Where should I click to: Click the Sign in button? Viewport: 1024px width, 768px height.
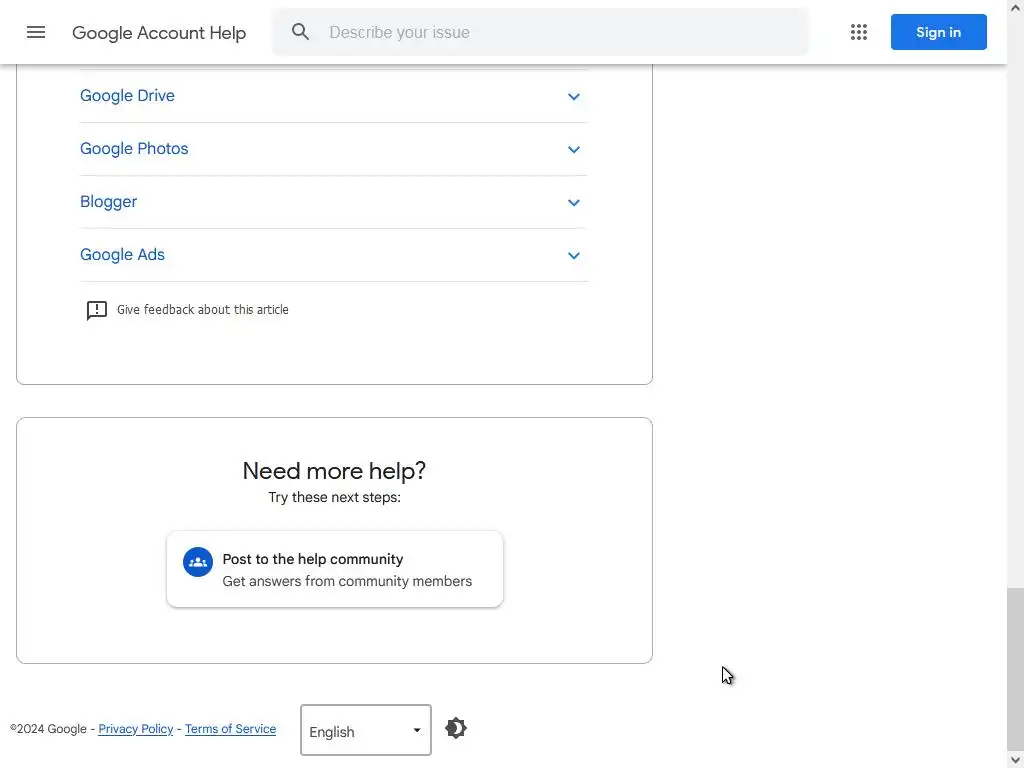click(x=938, y=32)
